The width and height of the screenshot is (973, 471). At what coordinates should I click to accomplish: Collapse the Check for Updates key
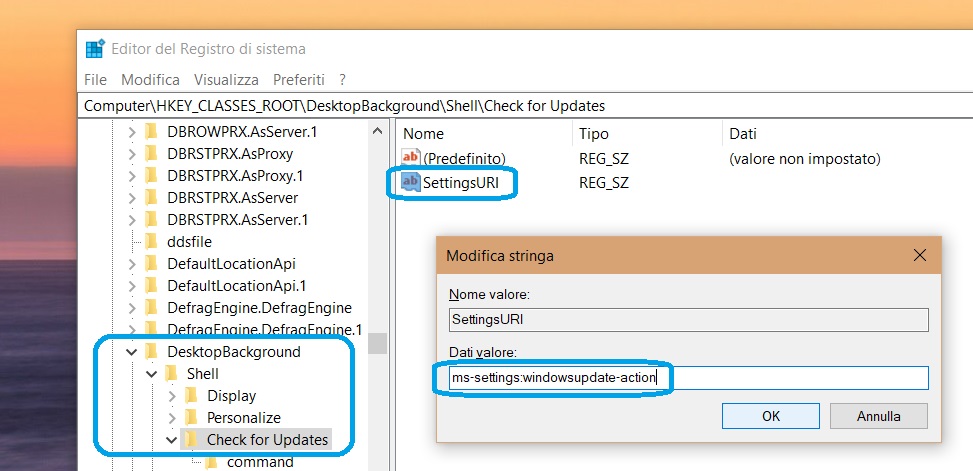coord(172,440)
